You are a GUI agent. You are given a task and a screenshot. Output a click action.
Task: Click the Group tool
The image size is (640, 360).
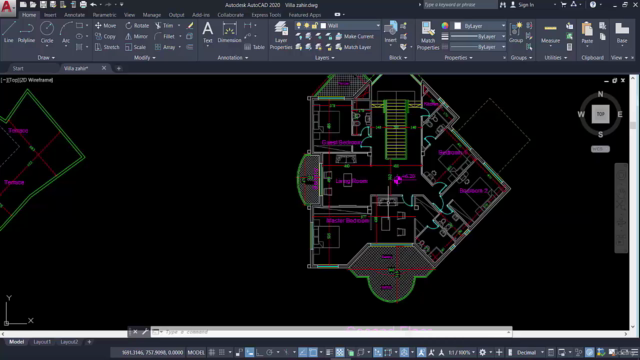516,33
